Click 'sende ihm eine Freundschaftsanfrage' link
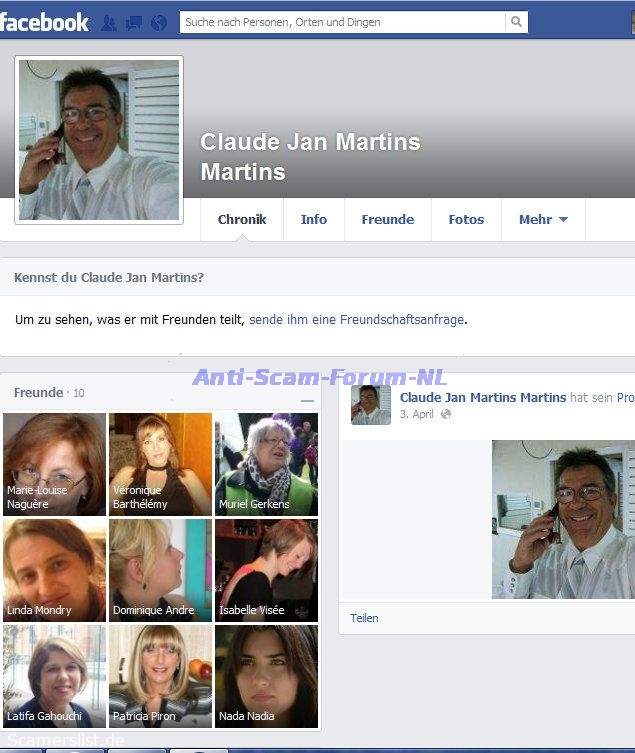 357,320
